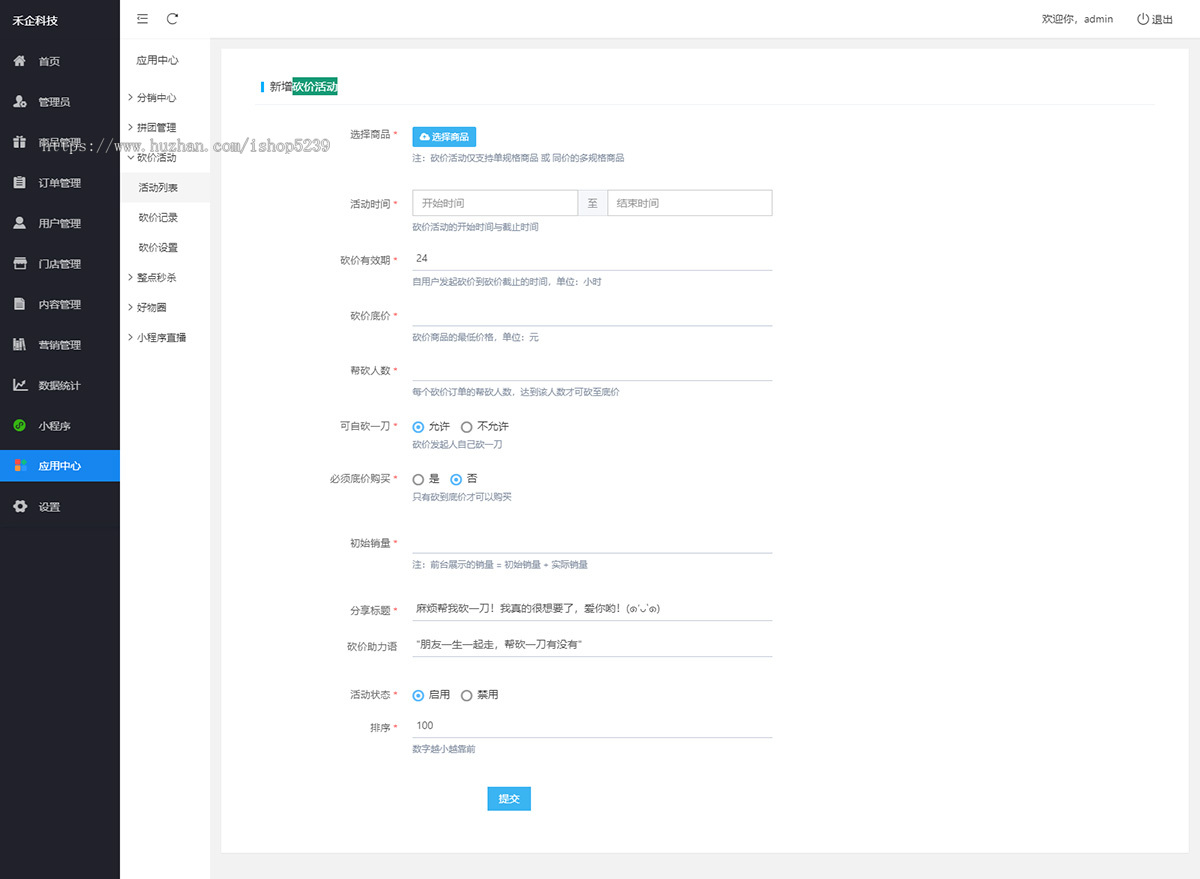This screenshot has width=1200, height=879.
Task: Click the 选择商品 button
Action: (x=444, y=137)
